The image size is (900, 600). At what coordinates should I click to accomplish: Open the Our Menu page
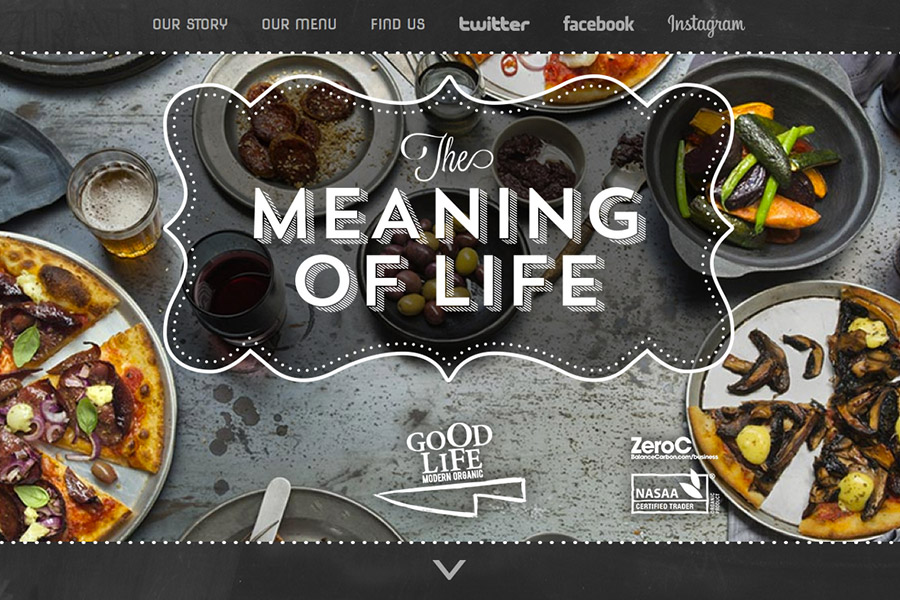tap(299, 24)
